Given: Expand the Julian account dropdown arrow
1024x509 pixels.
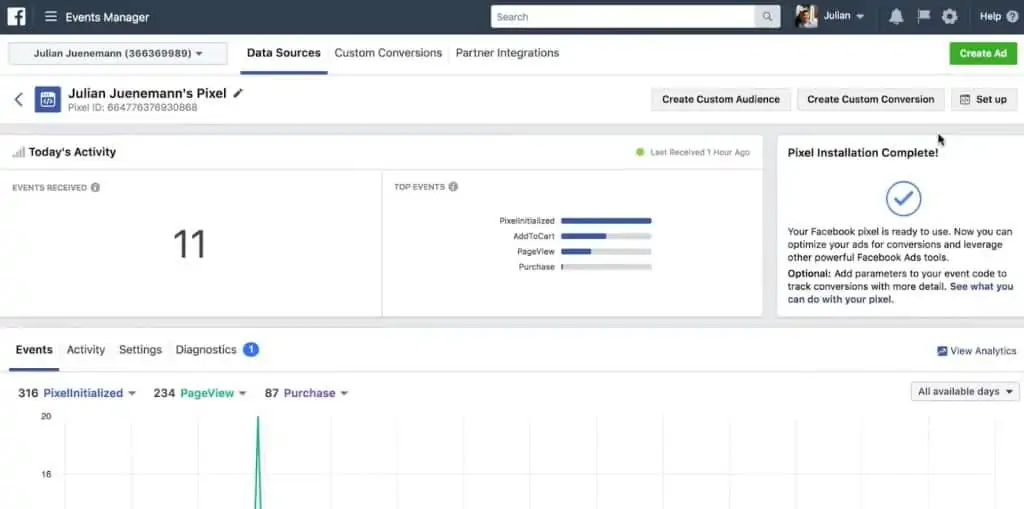Looking at the screenshot, I should click(860, 16).
